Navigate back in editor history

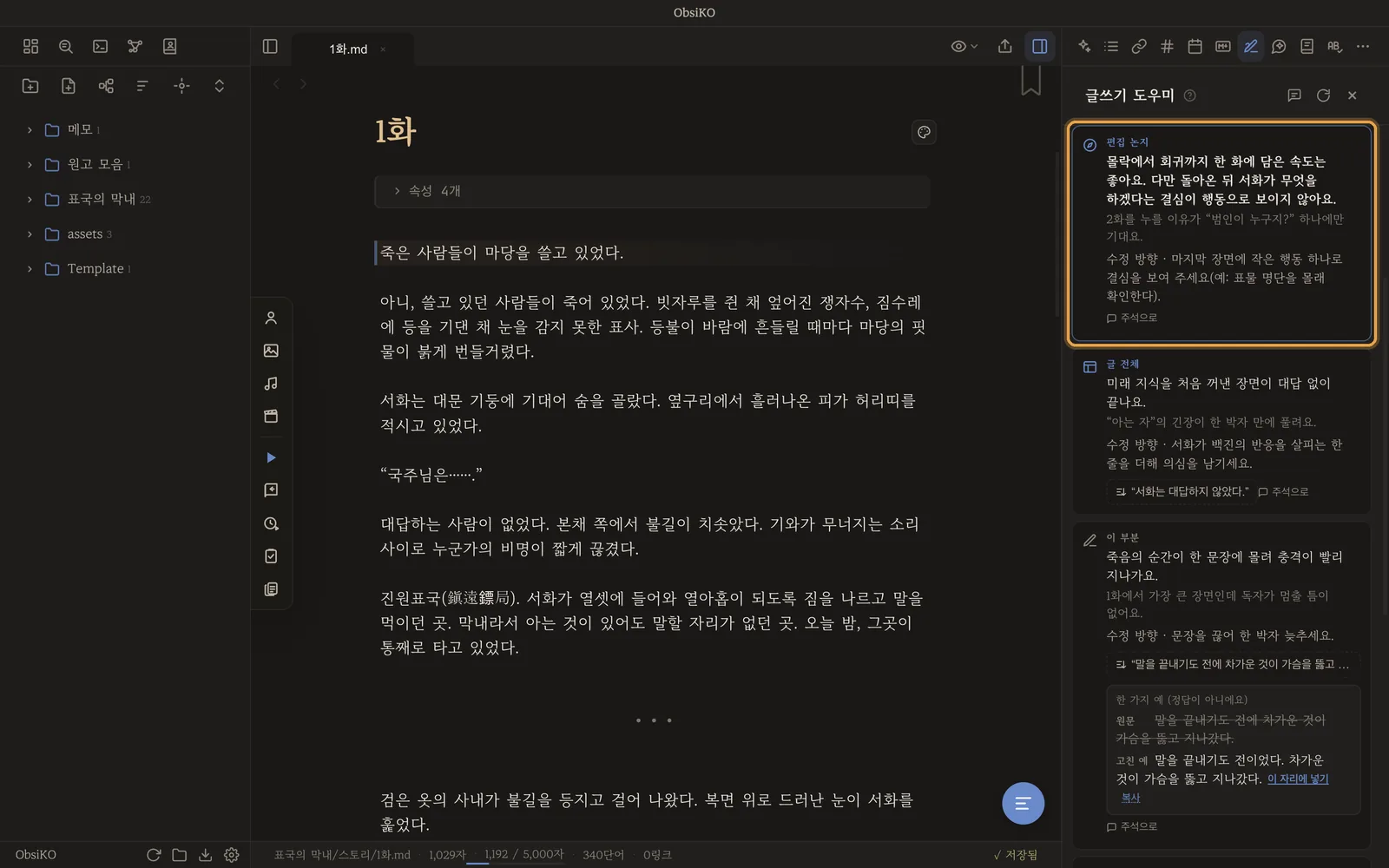276,84
